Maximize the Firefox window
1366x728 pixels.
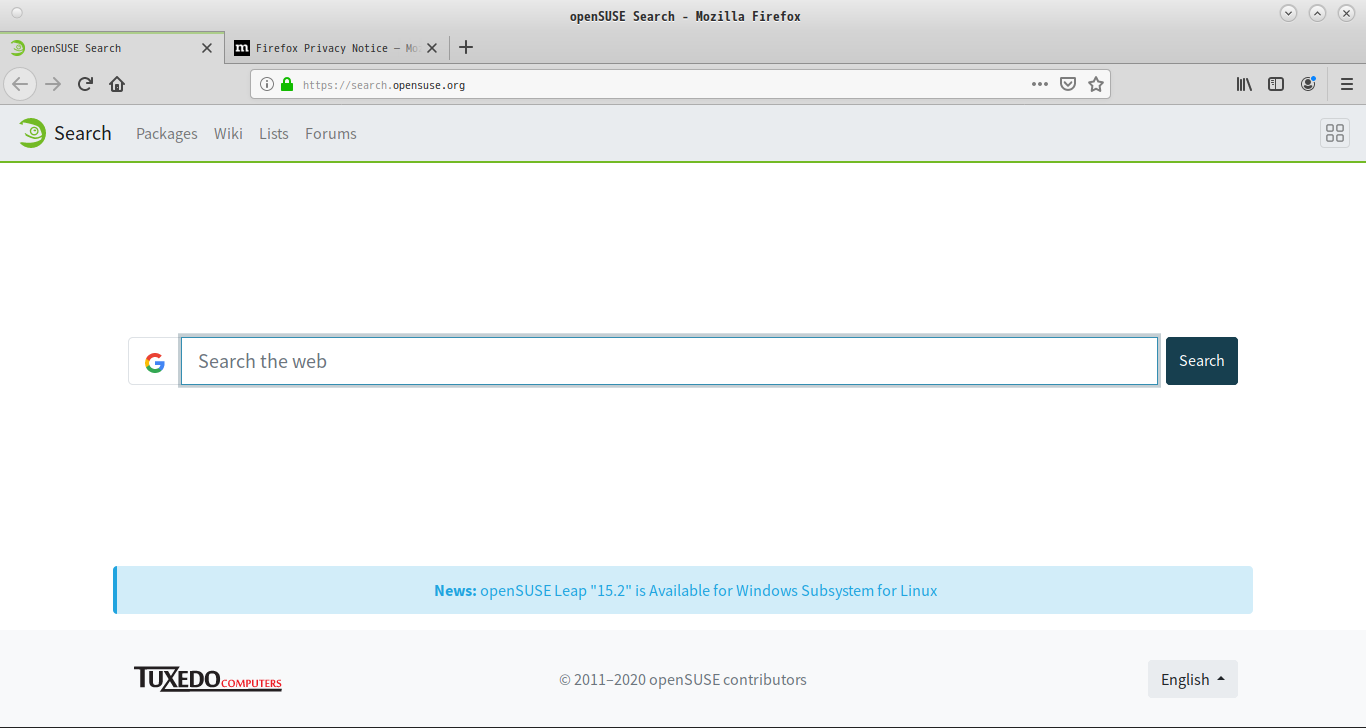(x=1318, y=13)
